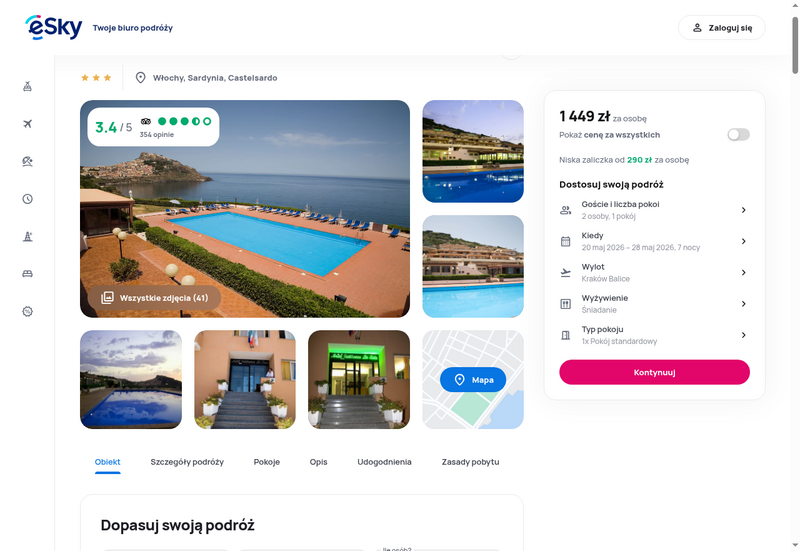Open the Mapa thumbnail

pos(473,380)
